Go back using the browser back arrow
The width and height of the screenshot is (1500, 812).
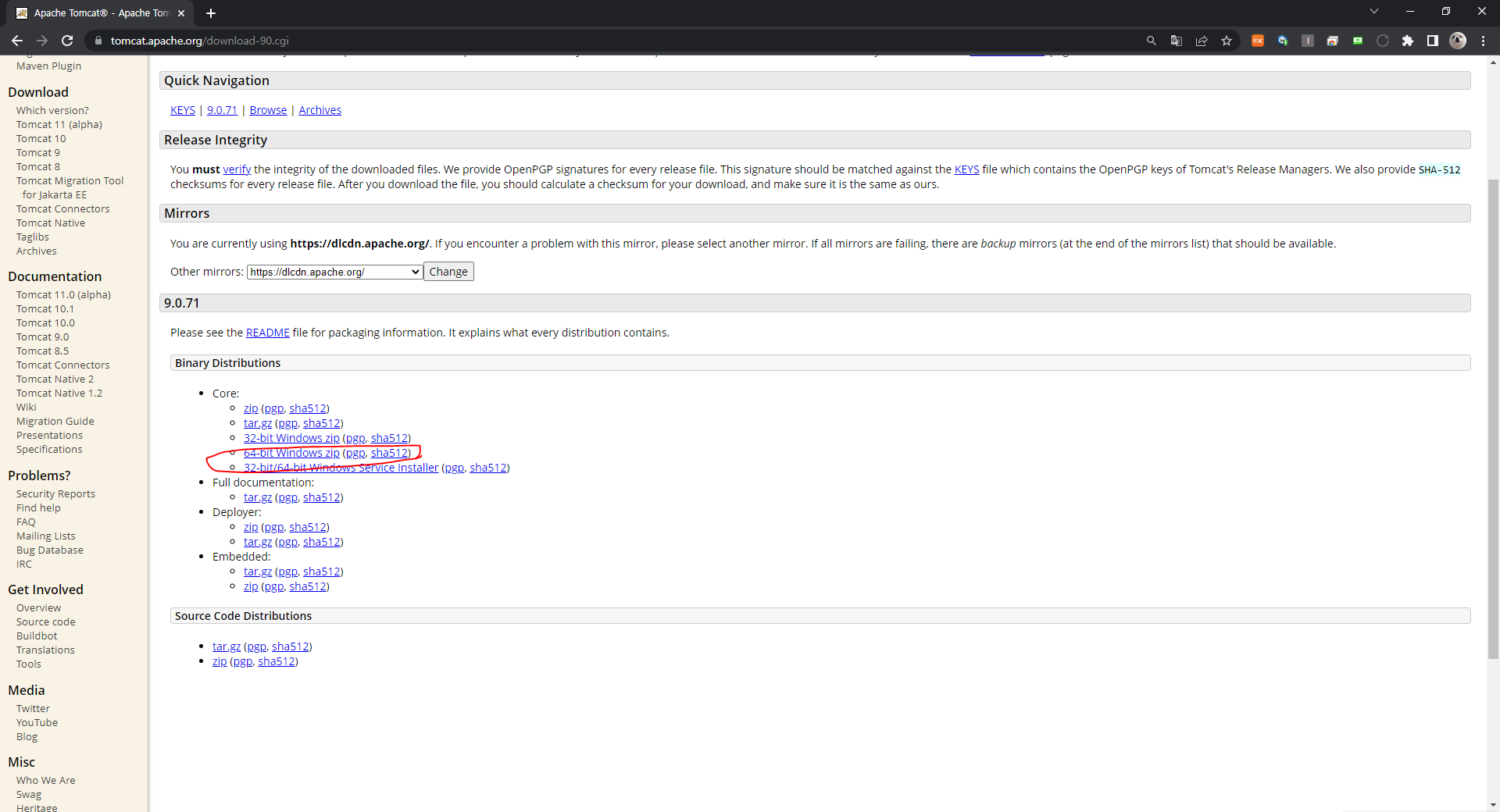[x=17, y=41]
